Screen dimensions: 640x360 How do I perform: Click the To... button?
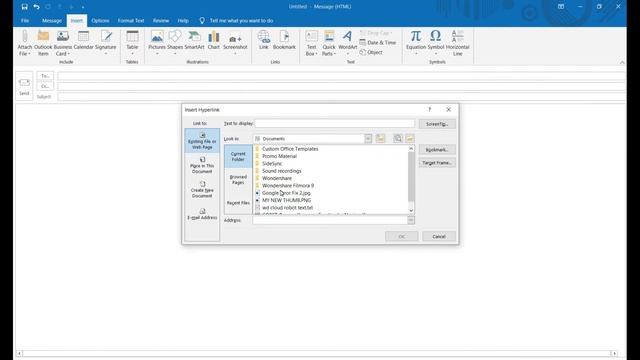tap(45, 76)
